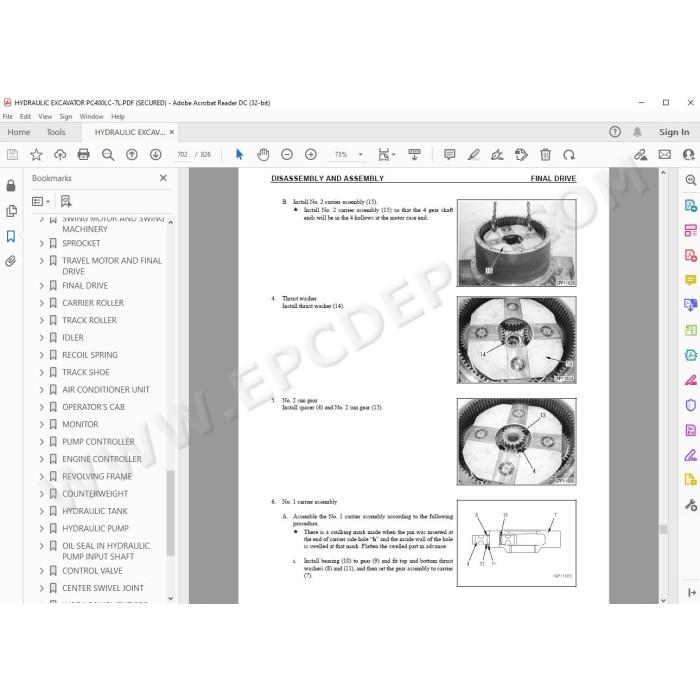This screenshot has width=700, height=700.
Task: Open the Protect shield tool in right pane
Action: coord(690,405)
